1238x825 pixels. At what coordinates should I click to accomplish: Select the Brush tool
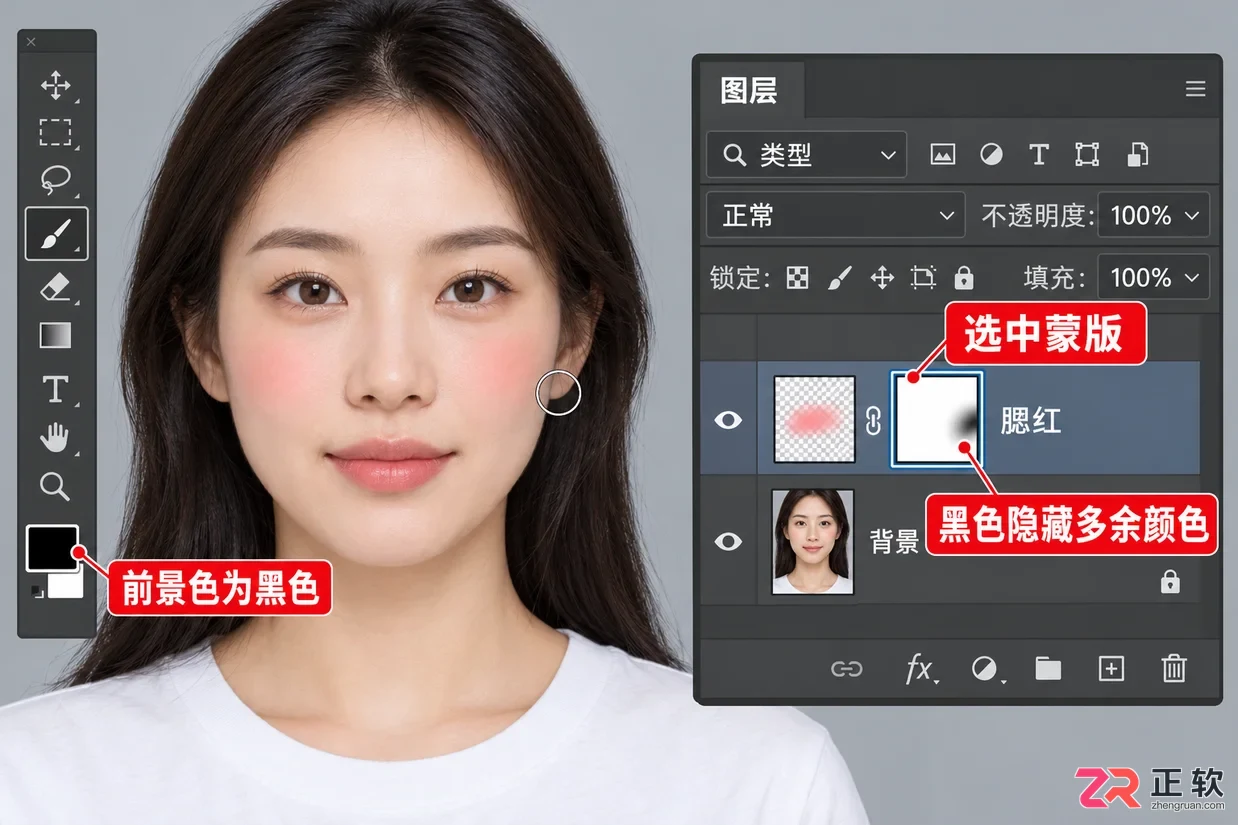tap(56, 233)
